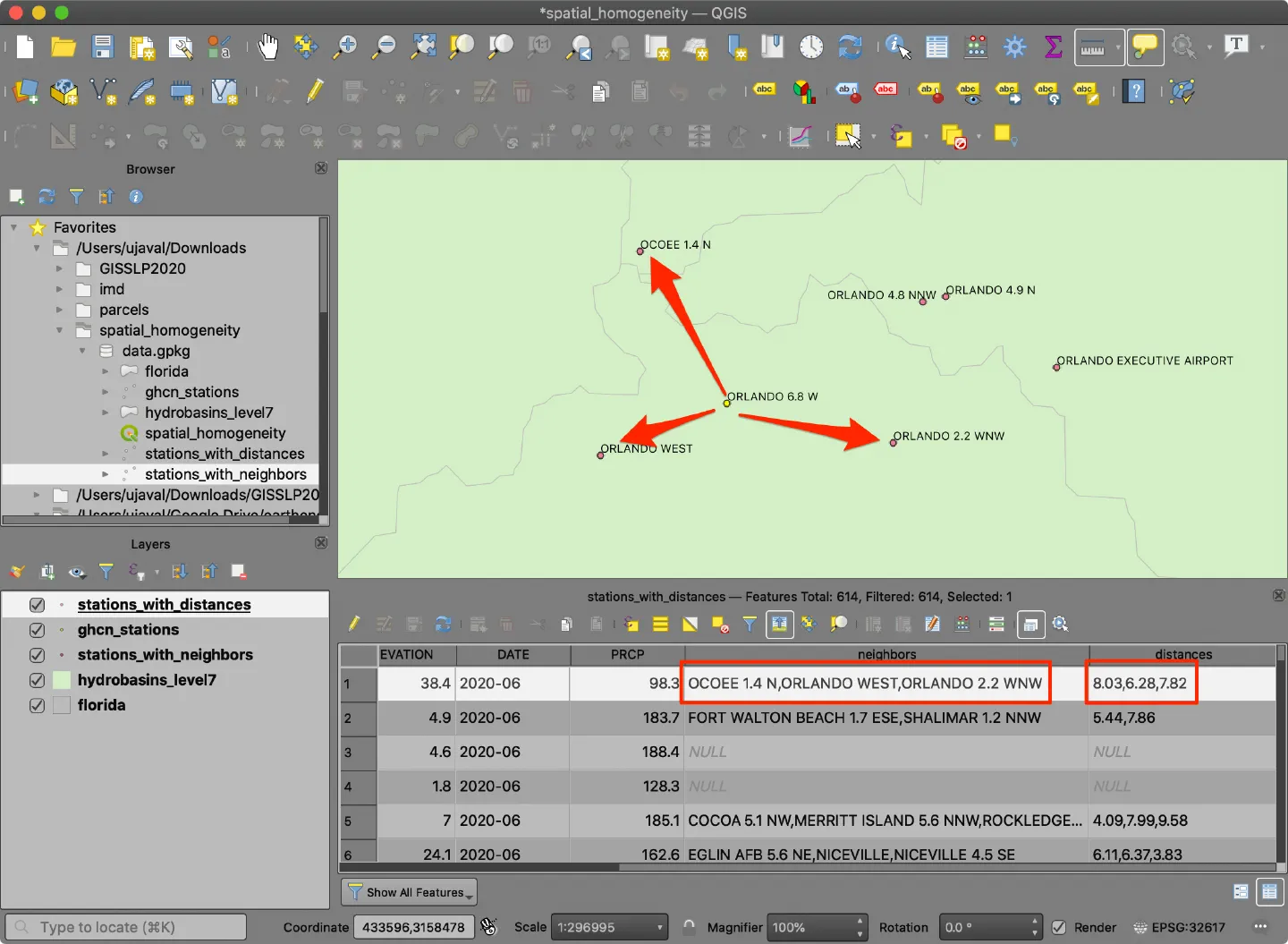
Task: Click the Refresh icon in the Browser panel
Action: [47, 197]
